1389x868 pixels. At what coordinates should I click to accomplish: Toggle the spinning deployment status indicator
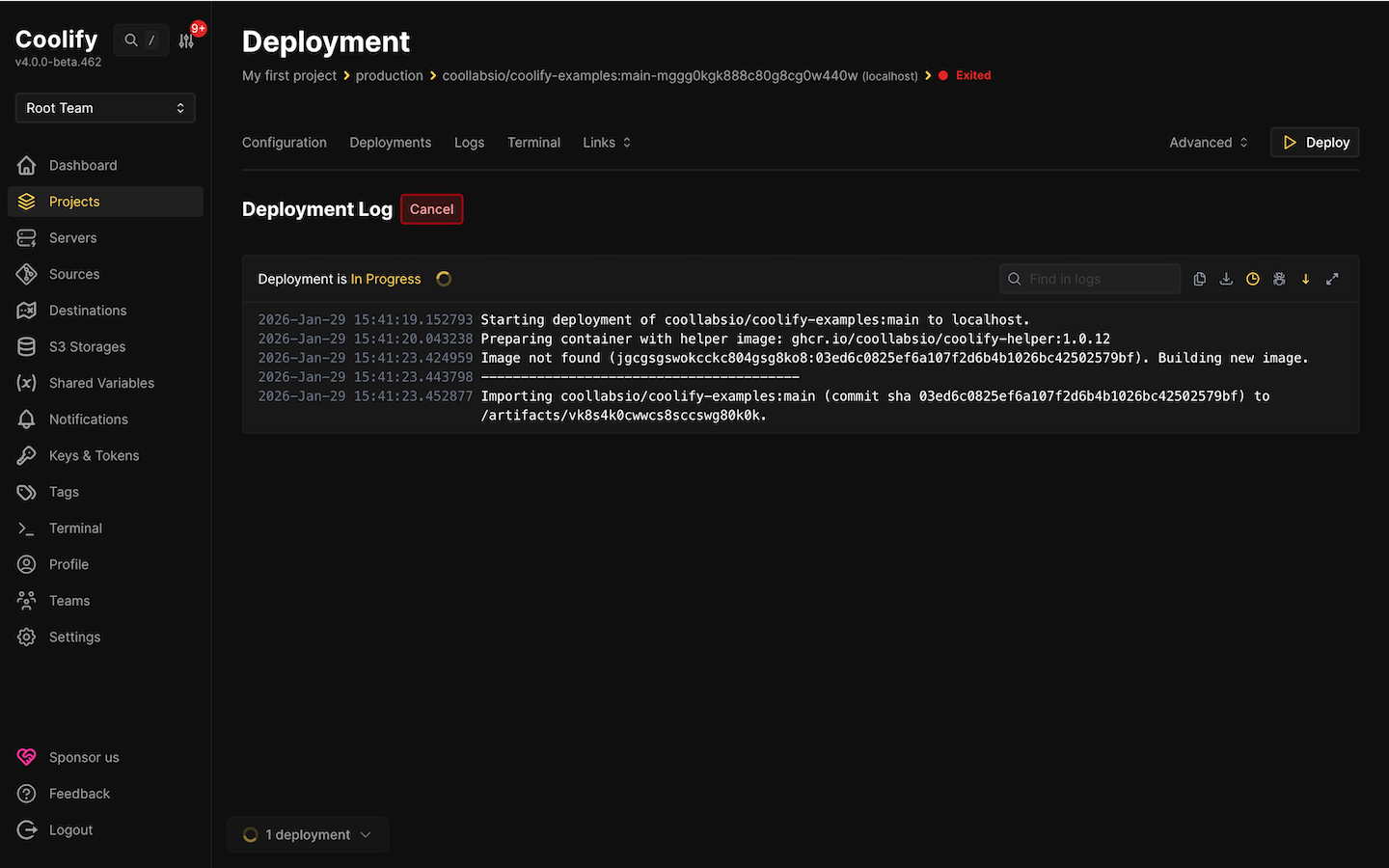coord(443,279)
